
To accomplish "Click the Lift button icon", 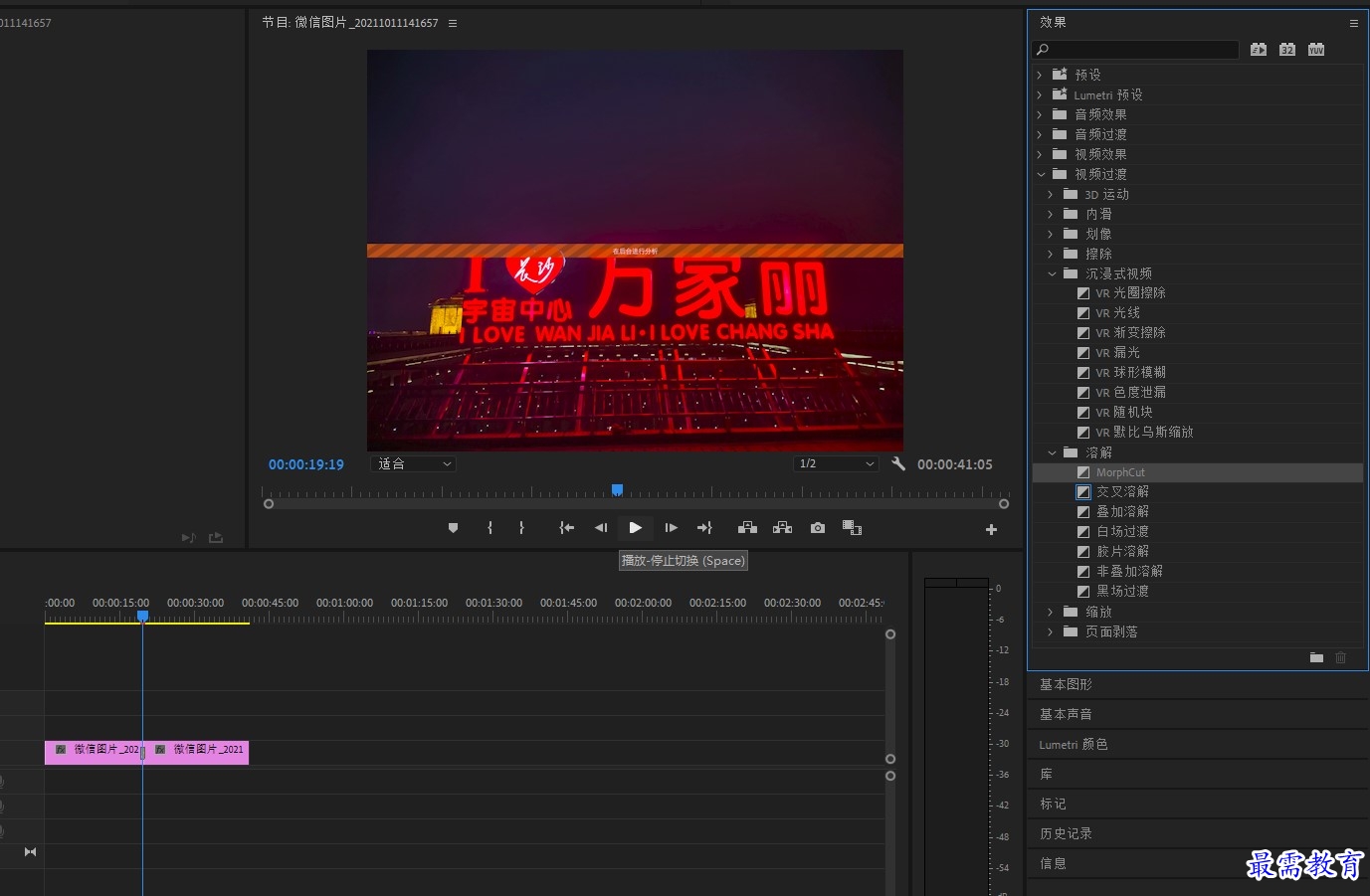I will click(x=747, y=528).
